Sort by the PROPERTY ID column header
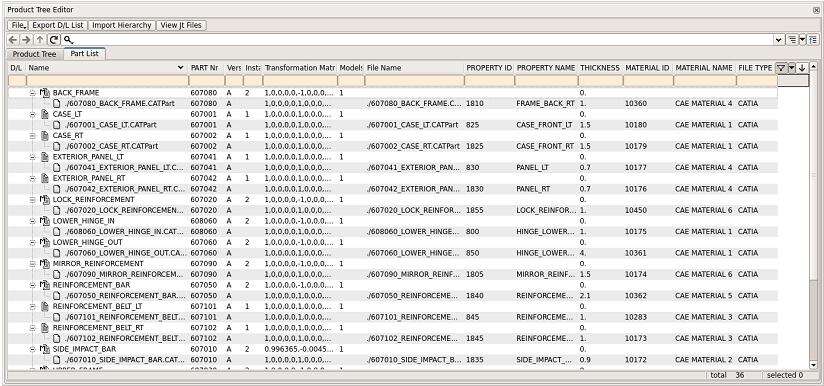 tap(489, 68)
